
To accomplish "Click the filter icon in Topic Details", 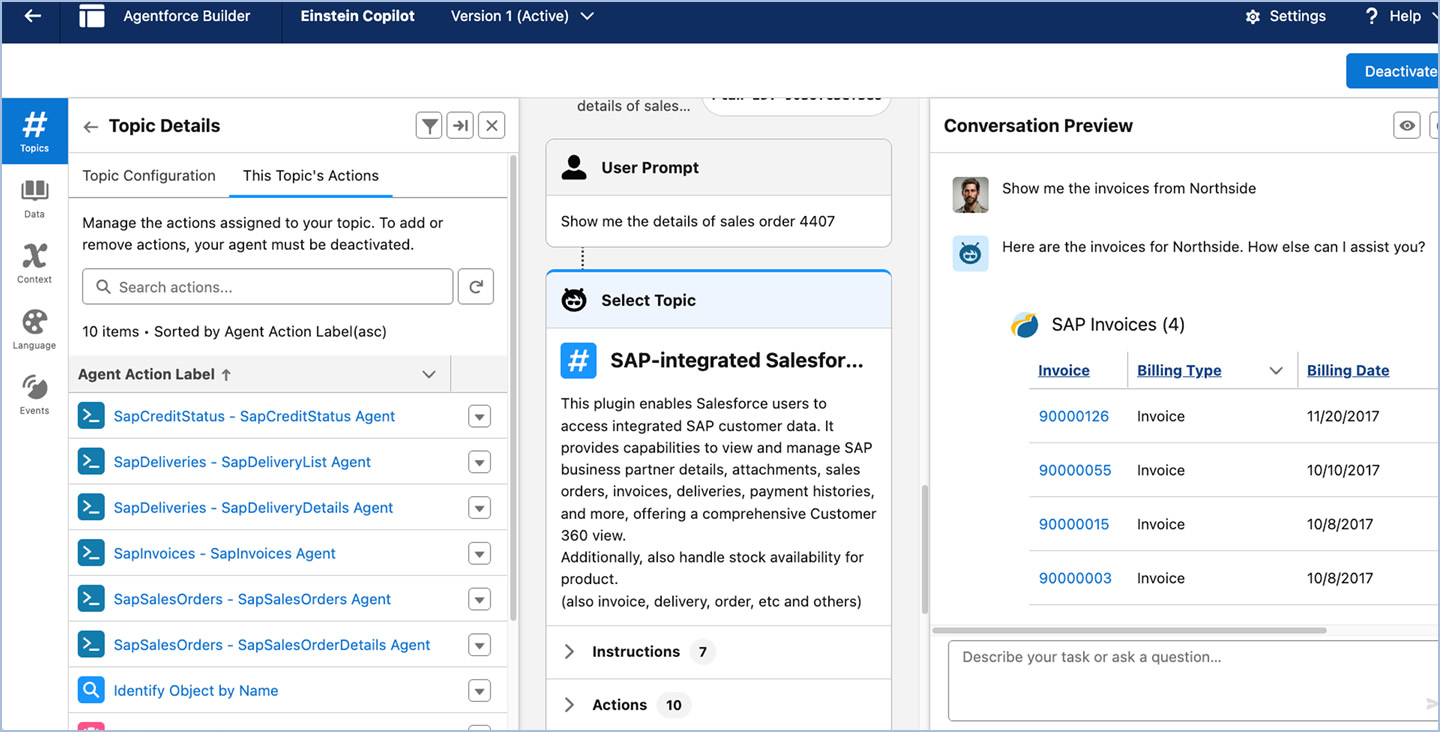I will [x=429, y=126].
